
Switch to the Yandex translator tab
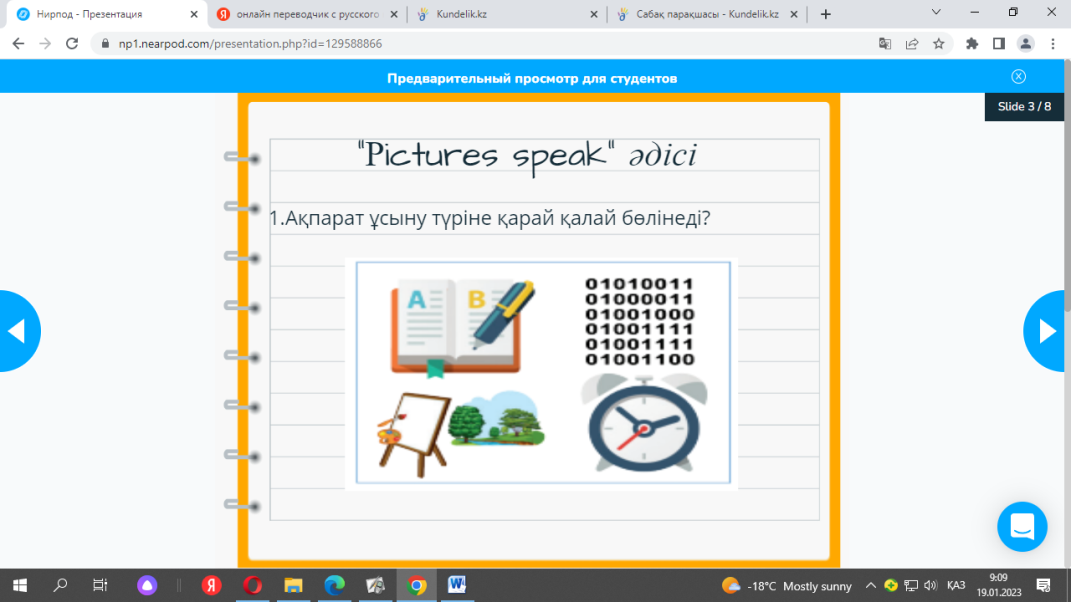coord(307,14)
